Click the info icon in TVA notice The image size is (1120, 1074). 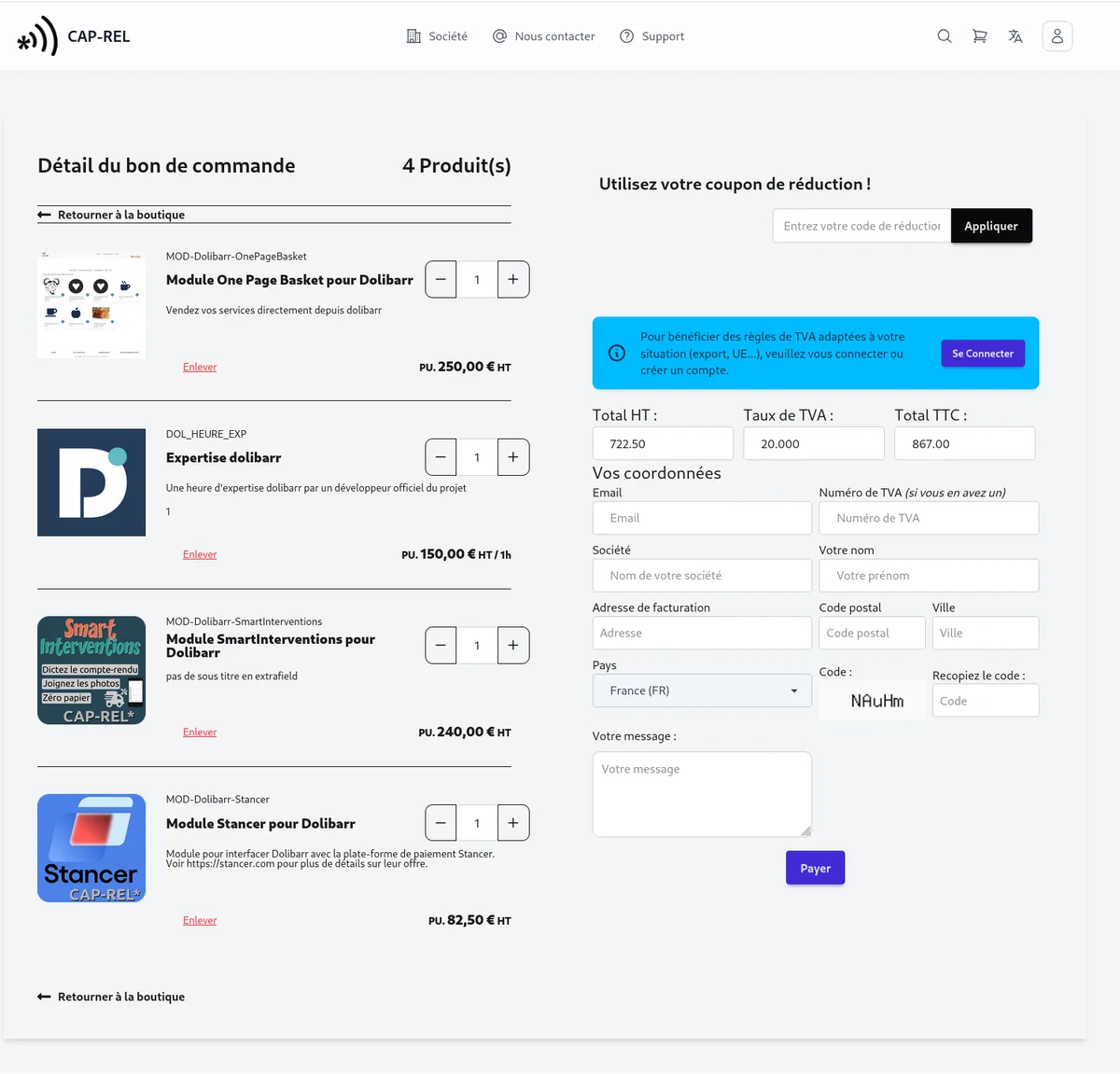617,353
